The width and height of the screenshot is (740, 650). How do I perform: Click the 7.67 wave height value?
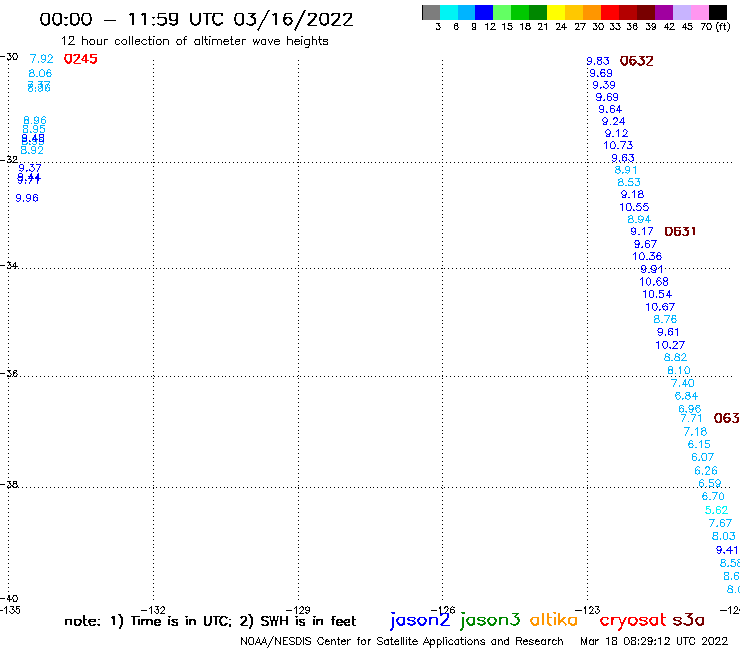[x=720, y=523]
